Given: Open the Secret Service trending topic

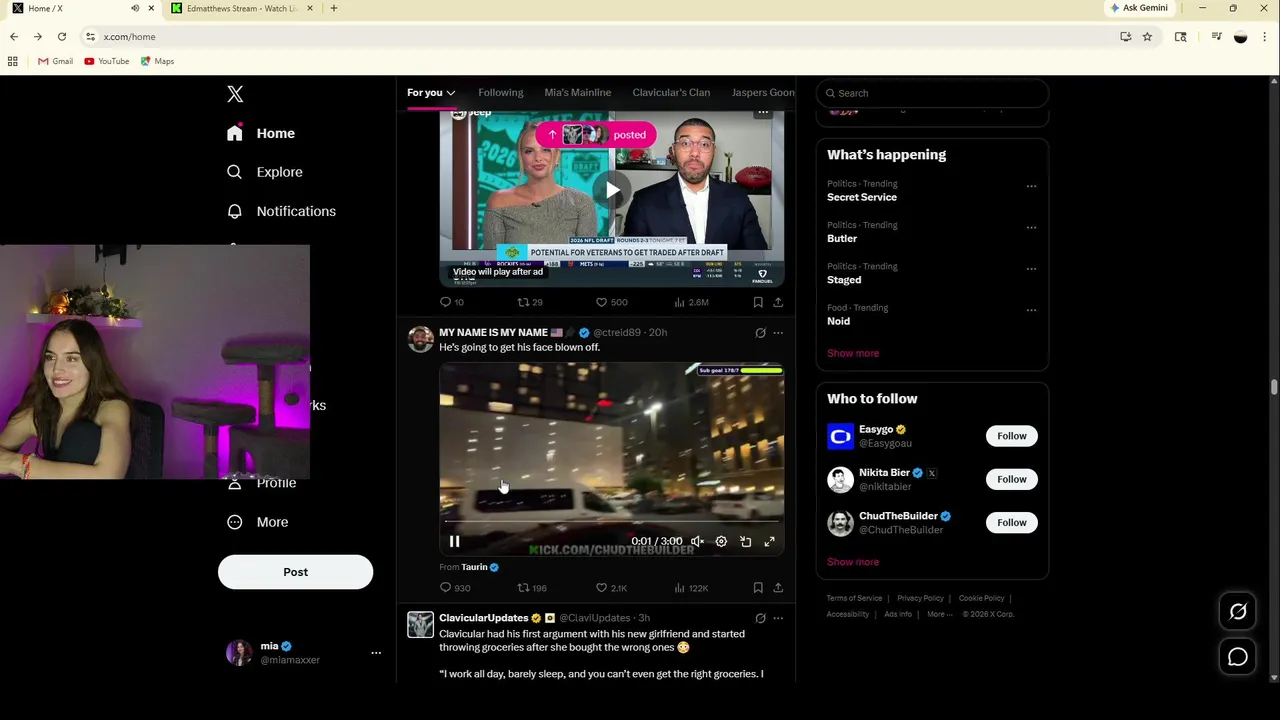Looking at the screenshot, I should (x=862, y=197).
